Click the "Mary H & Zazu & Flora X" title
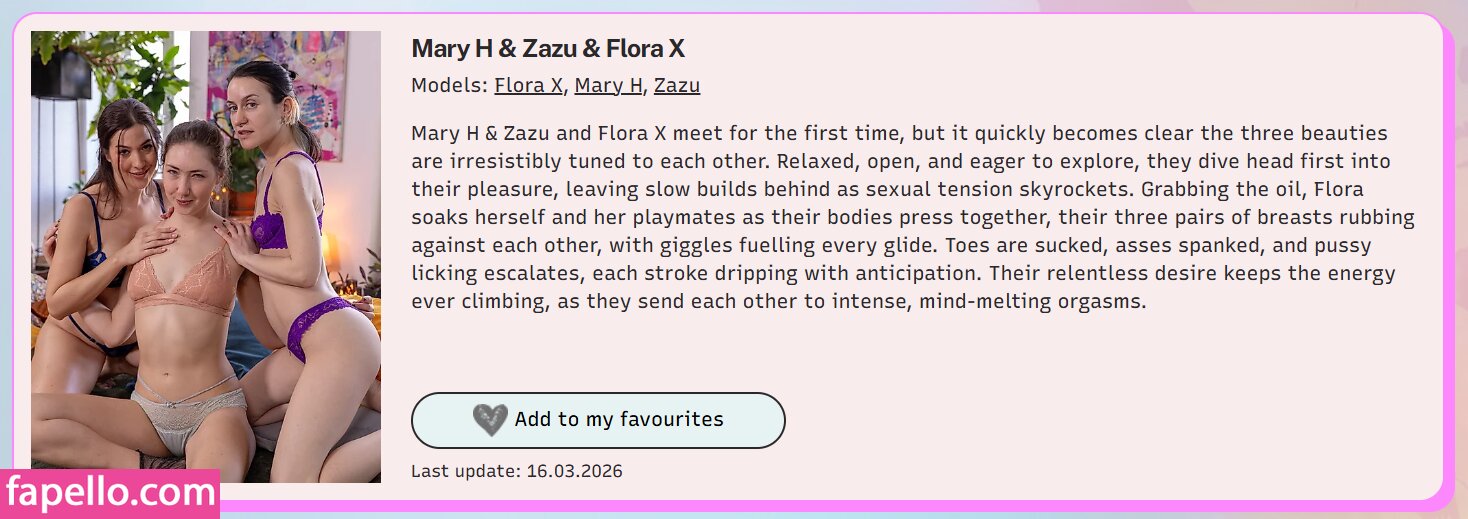The image size is (1468, 519). [x=548, y=49]
